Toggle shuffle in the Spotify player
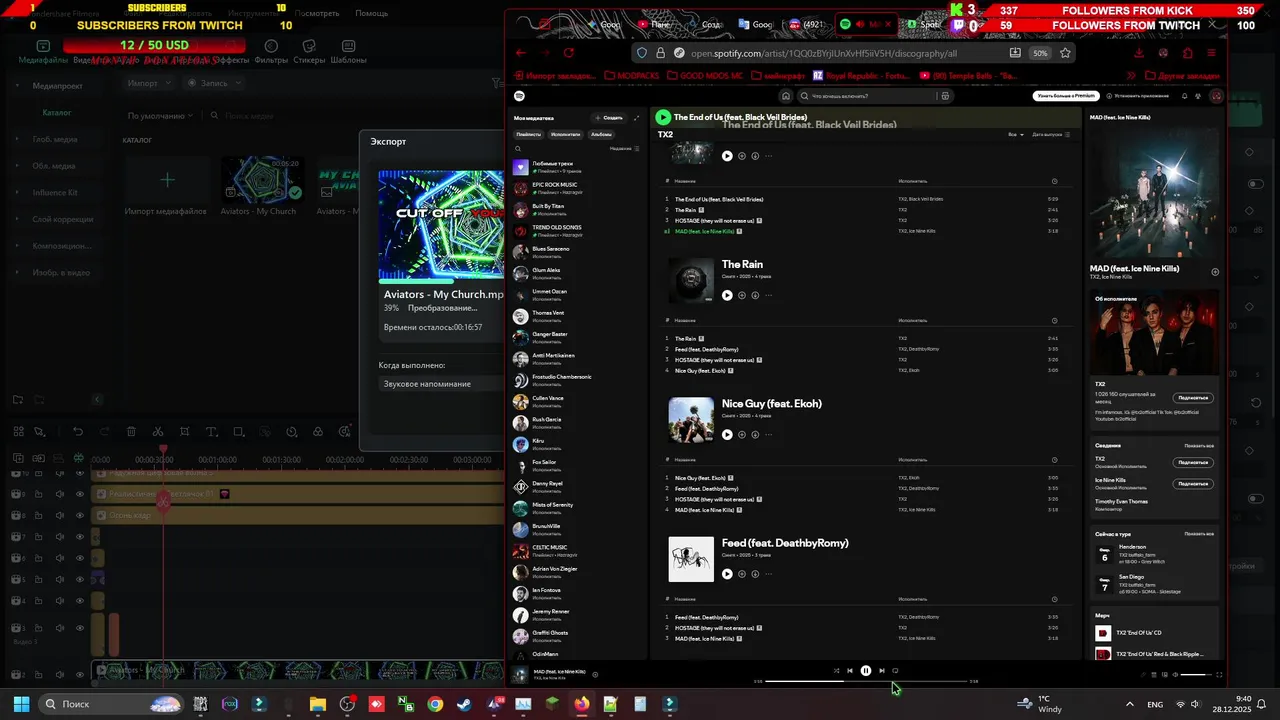This screenshot has height=720, width=1280. tap(836, 671)
